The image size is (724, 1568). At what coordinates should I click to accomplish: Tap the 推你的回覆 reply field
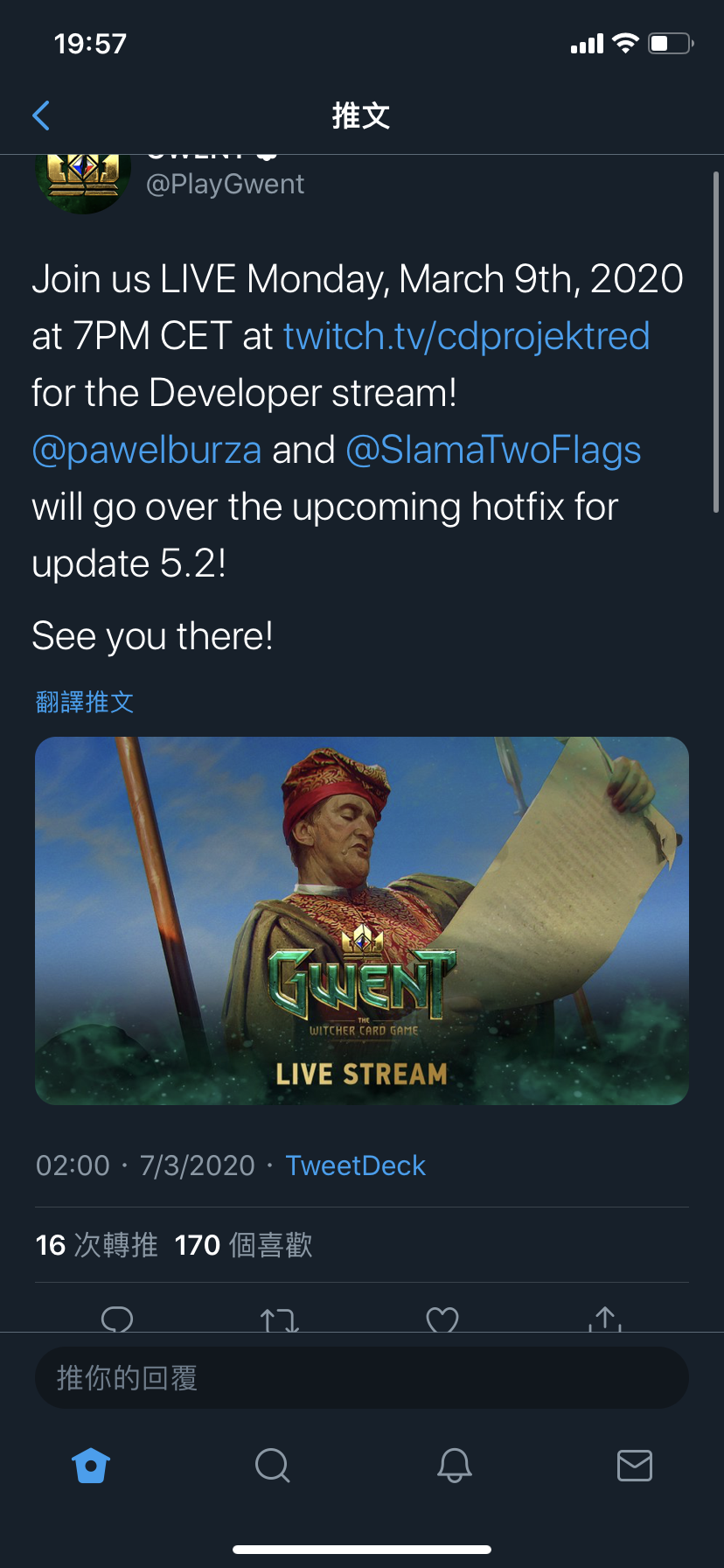pyautogui.click(x=362, y=1378)
